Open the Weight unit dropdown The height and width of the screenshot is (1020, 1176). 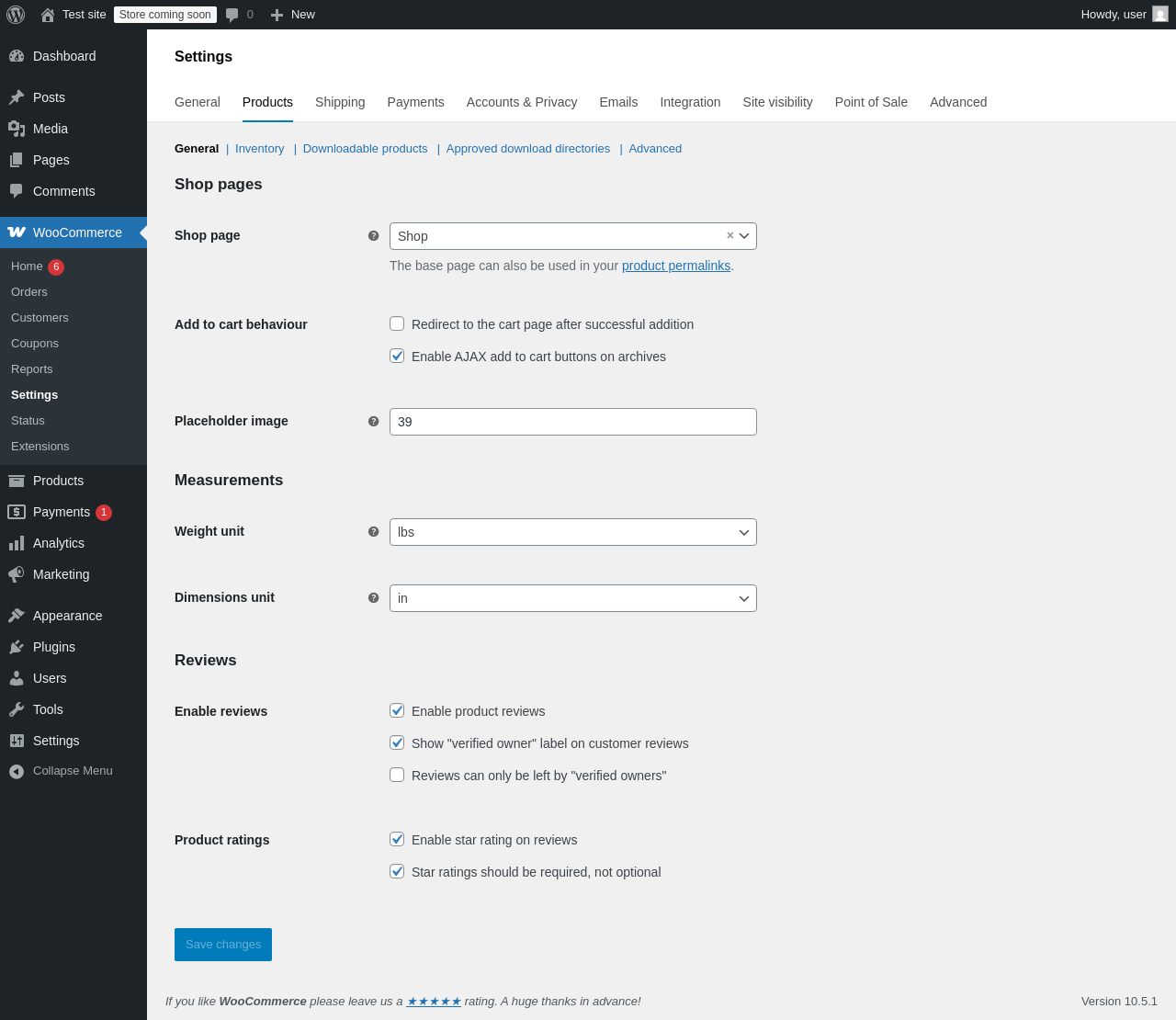coord(573,532)
